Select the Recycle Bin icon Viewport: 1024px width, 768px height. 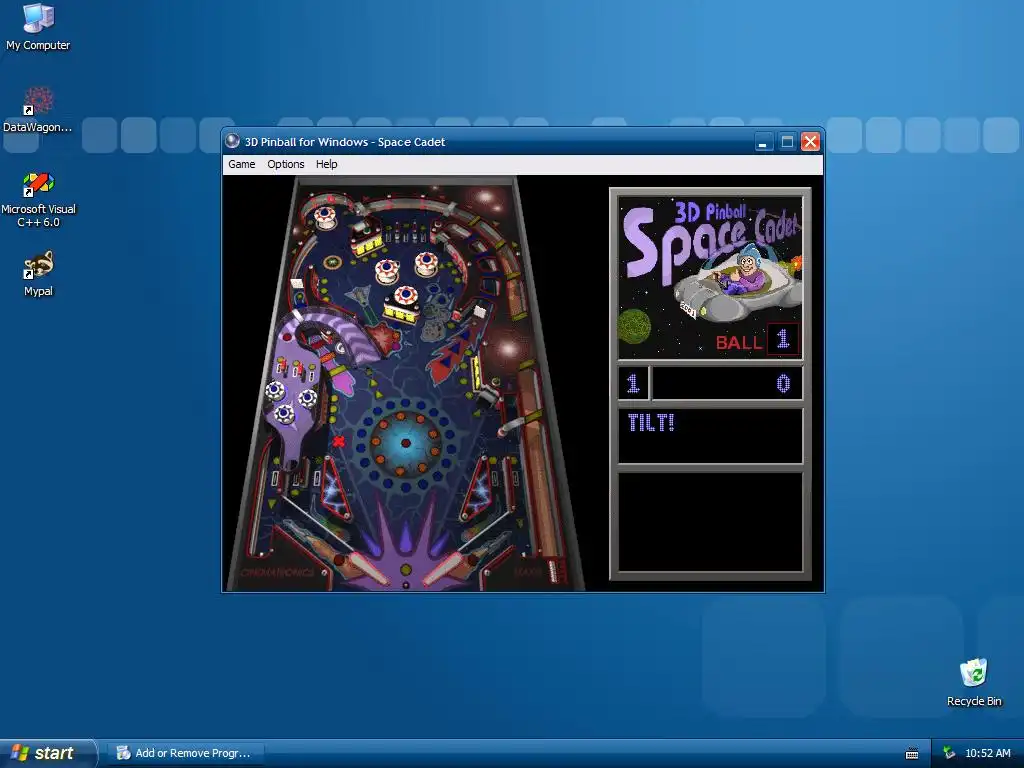[974, 682]
